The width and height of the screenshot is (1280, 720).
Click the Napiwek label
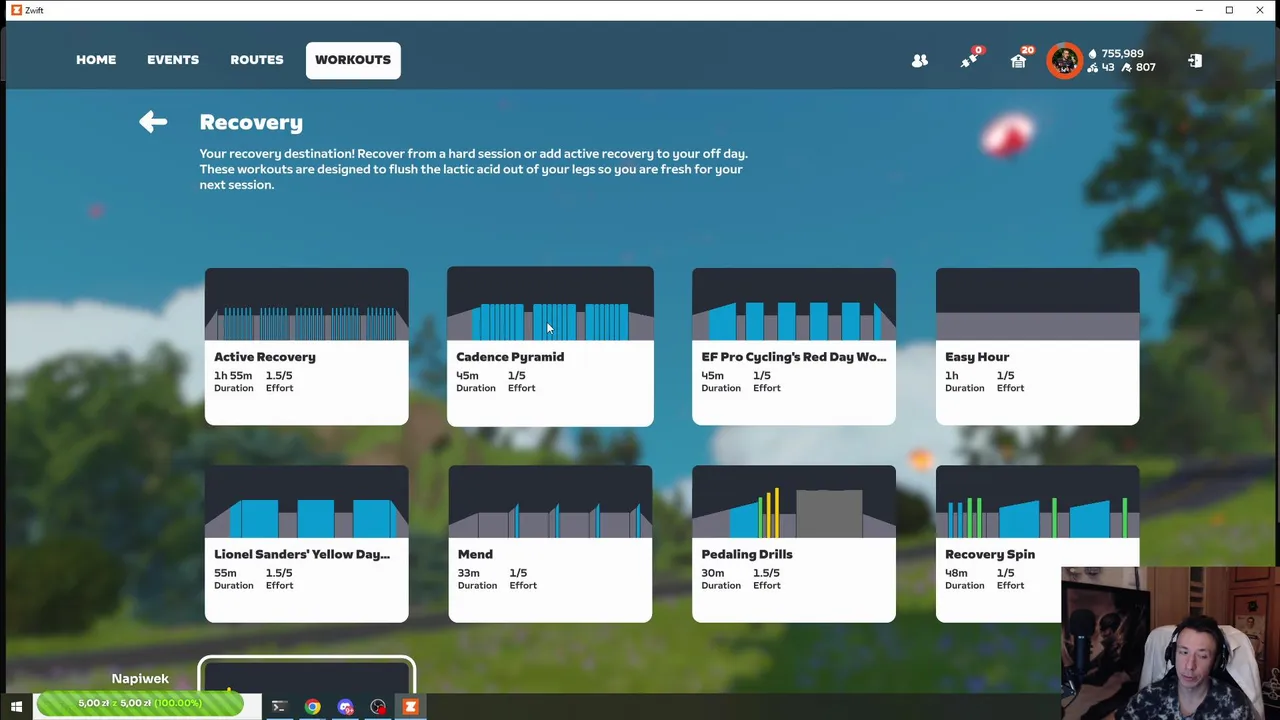click(x=140, y=679)
